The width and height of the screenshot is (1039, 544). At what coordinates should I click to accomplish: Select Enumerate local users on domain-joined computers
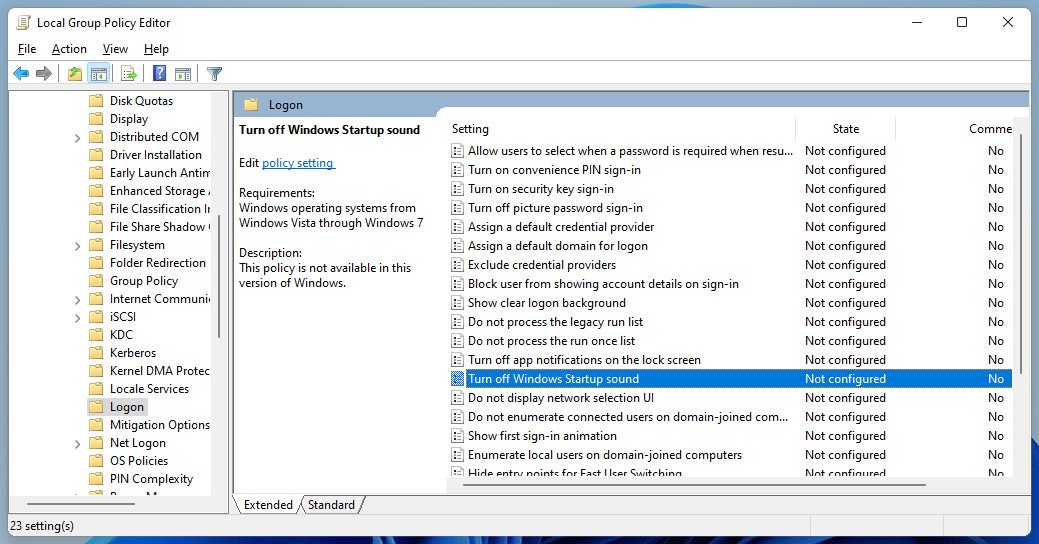[x=605, y=455]
